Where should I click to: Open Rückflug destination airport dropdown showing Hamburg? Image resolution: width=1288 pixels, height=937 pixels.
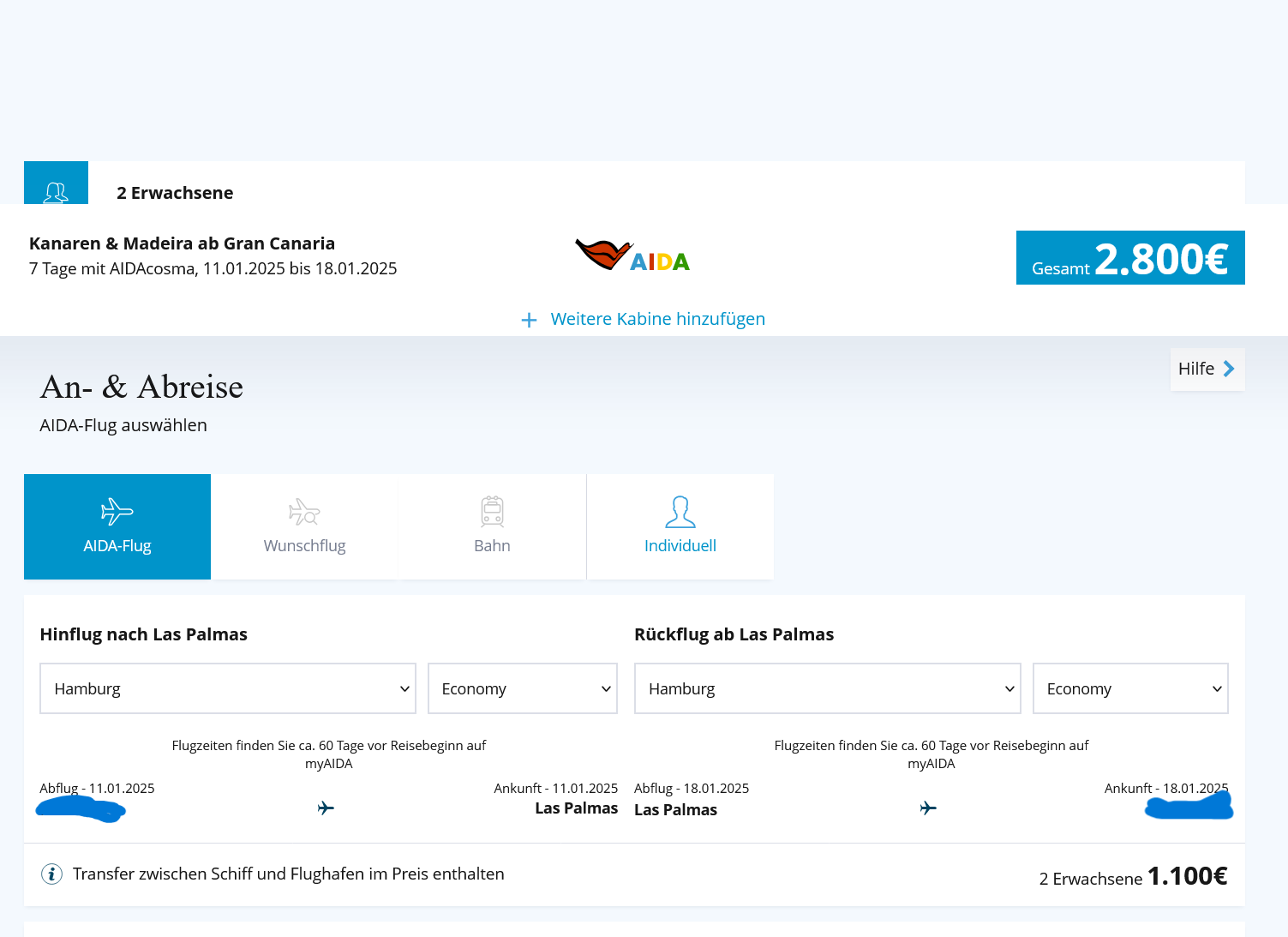(827, 688)
